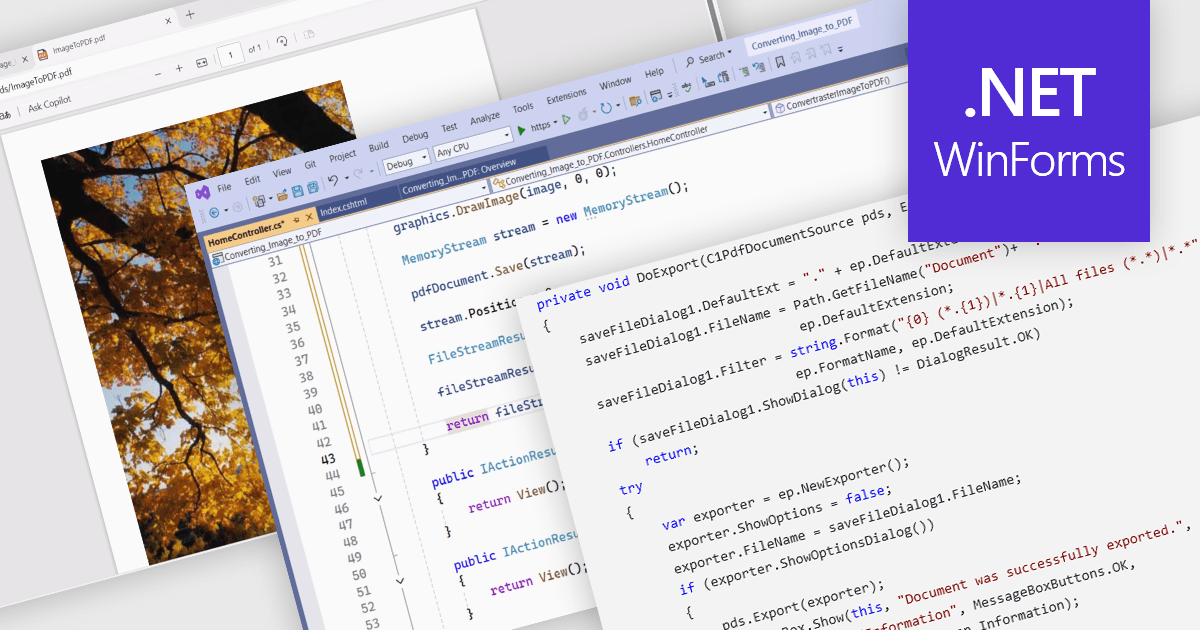This screenshot has height=630, width=1200.
Task: Click the Undo arrow in Visual Studio toolbar
Action: [x=334, y=180]
